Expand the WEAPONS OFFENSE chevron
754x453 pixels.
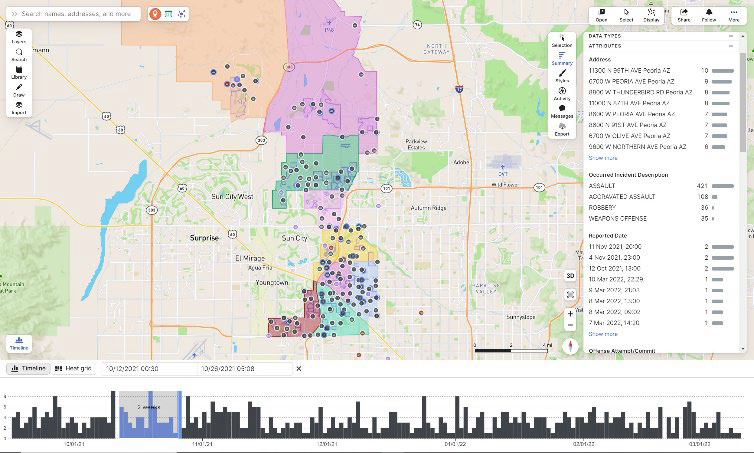coord(712,218)
